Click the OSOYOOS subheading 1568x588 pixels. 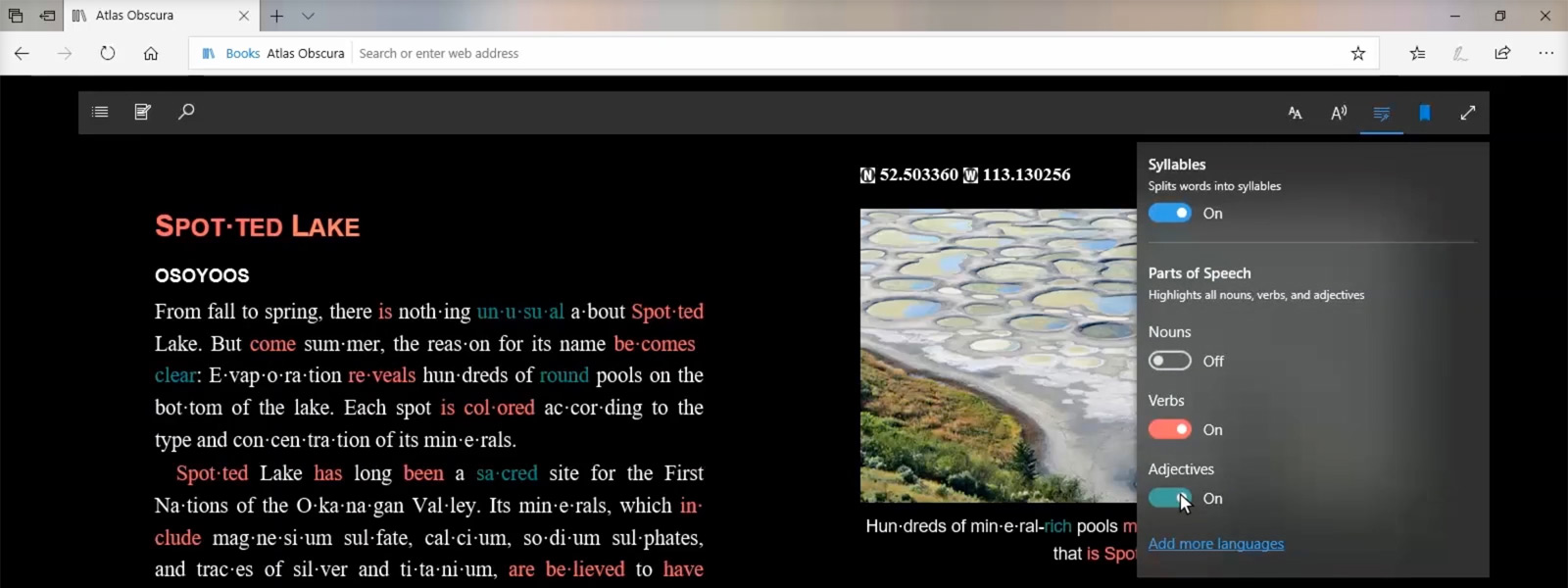[202, 275]
